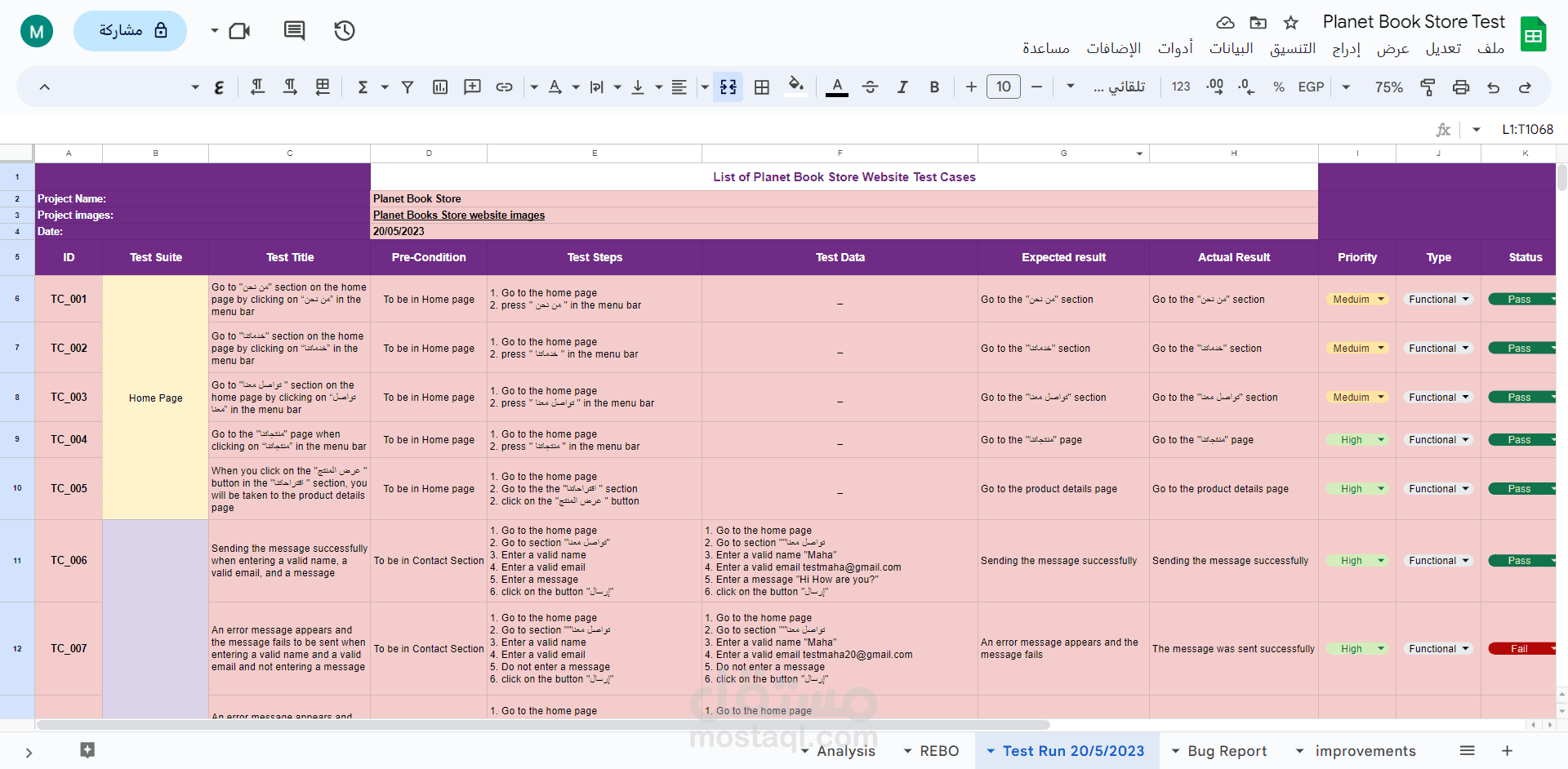Click the explore star icon at bottom left
The image size is (1568, 769).
pyautogui.click(x=87, y=749)
